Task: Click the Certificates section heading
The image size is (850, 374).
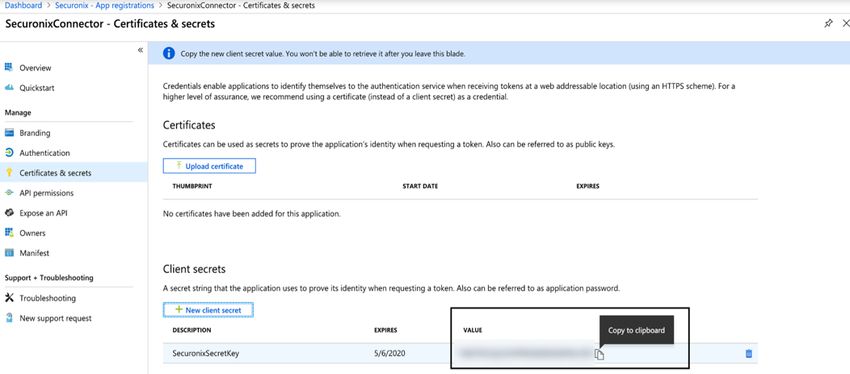Action: pos(189,125)
